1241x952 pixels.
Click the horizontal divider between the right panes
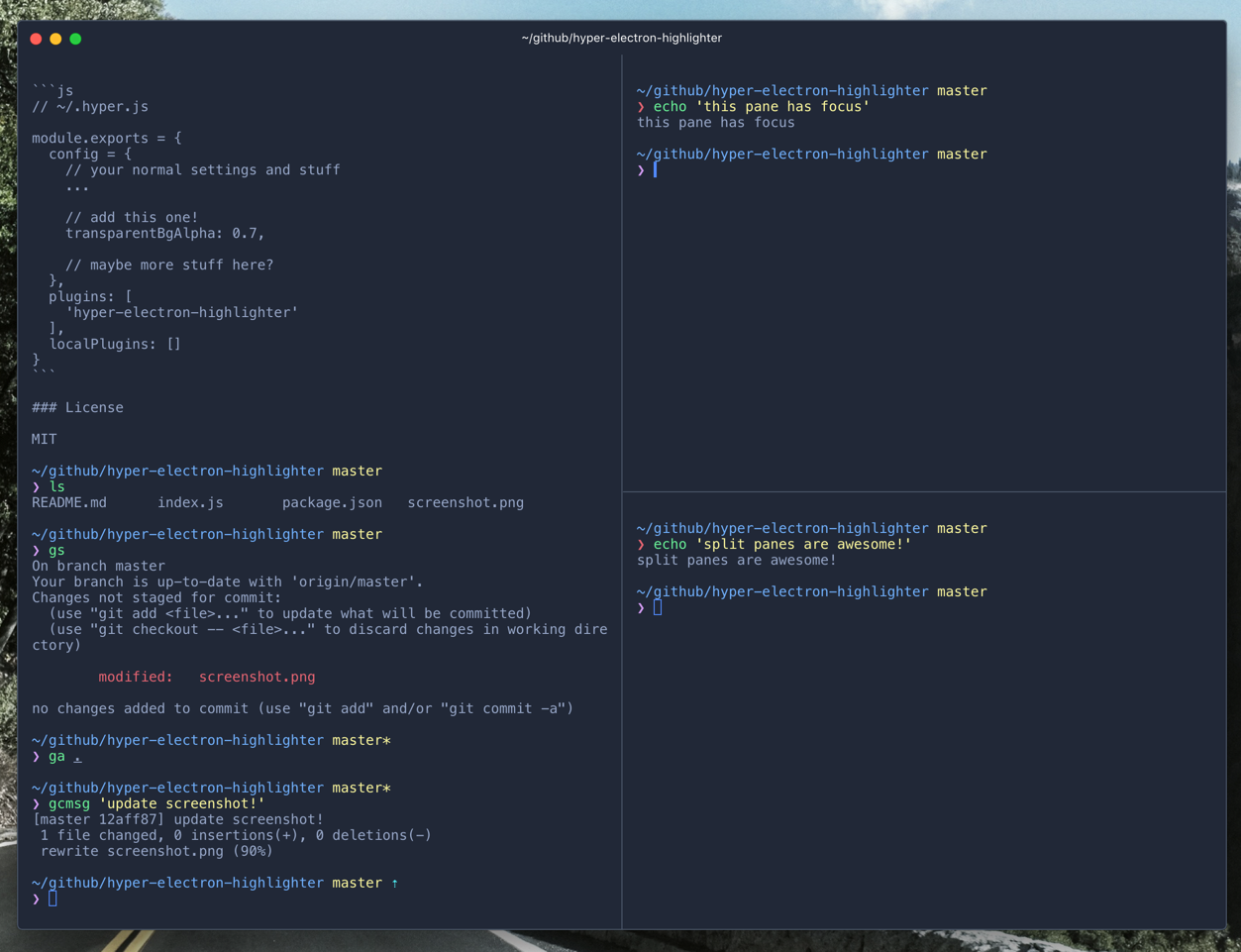[x=923, y=491]
